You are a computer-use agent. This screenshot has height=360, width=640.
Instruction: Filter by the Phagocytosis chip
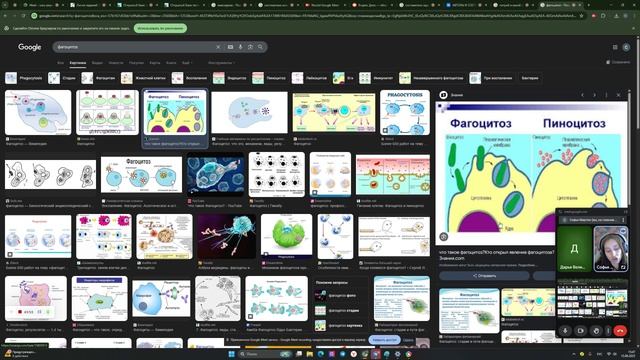(x=24, y=78)
